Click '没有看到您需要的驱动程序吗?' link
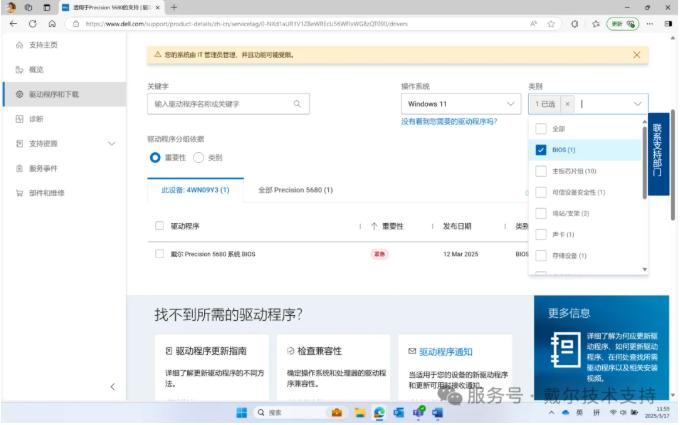680x425 pixels. (x=449, y=122)
